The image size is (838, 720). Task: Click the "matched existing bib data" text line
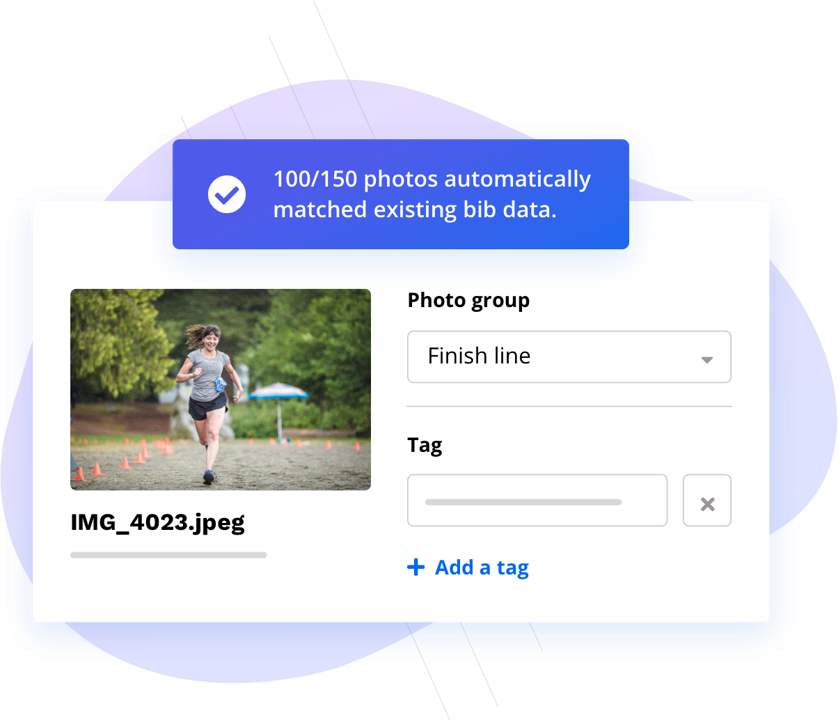[x=415, y=210]
